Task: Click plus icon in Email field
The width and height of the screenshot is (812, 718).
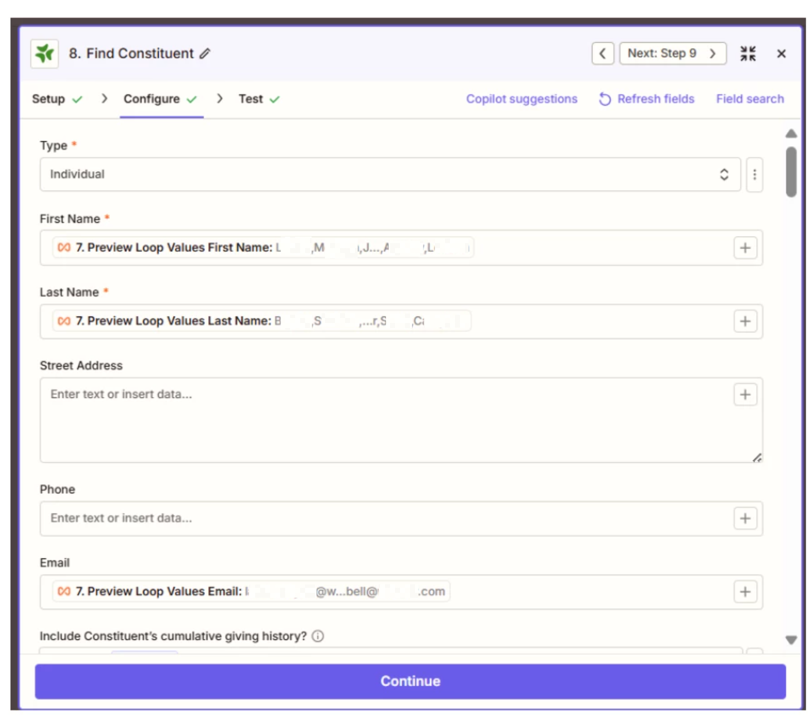Action: pyautogui.click(x=745, y=592)
